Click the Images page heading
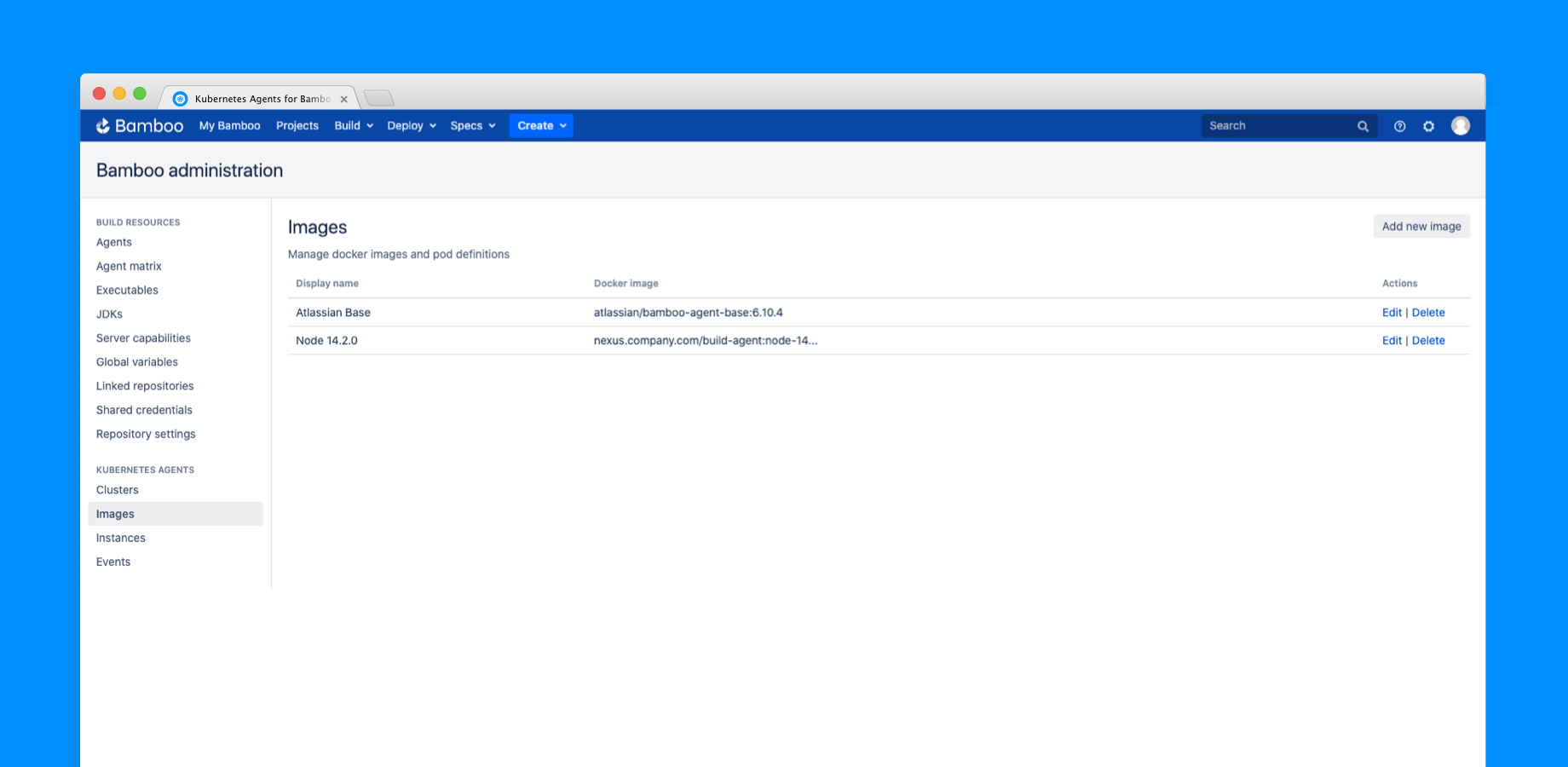The height and width of the screenshot is (767, 1568). point(317,228)
